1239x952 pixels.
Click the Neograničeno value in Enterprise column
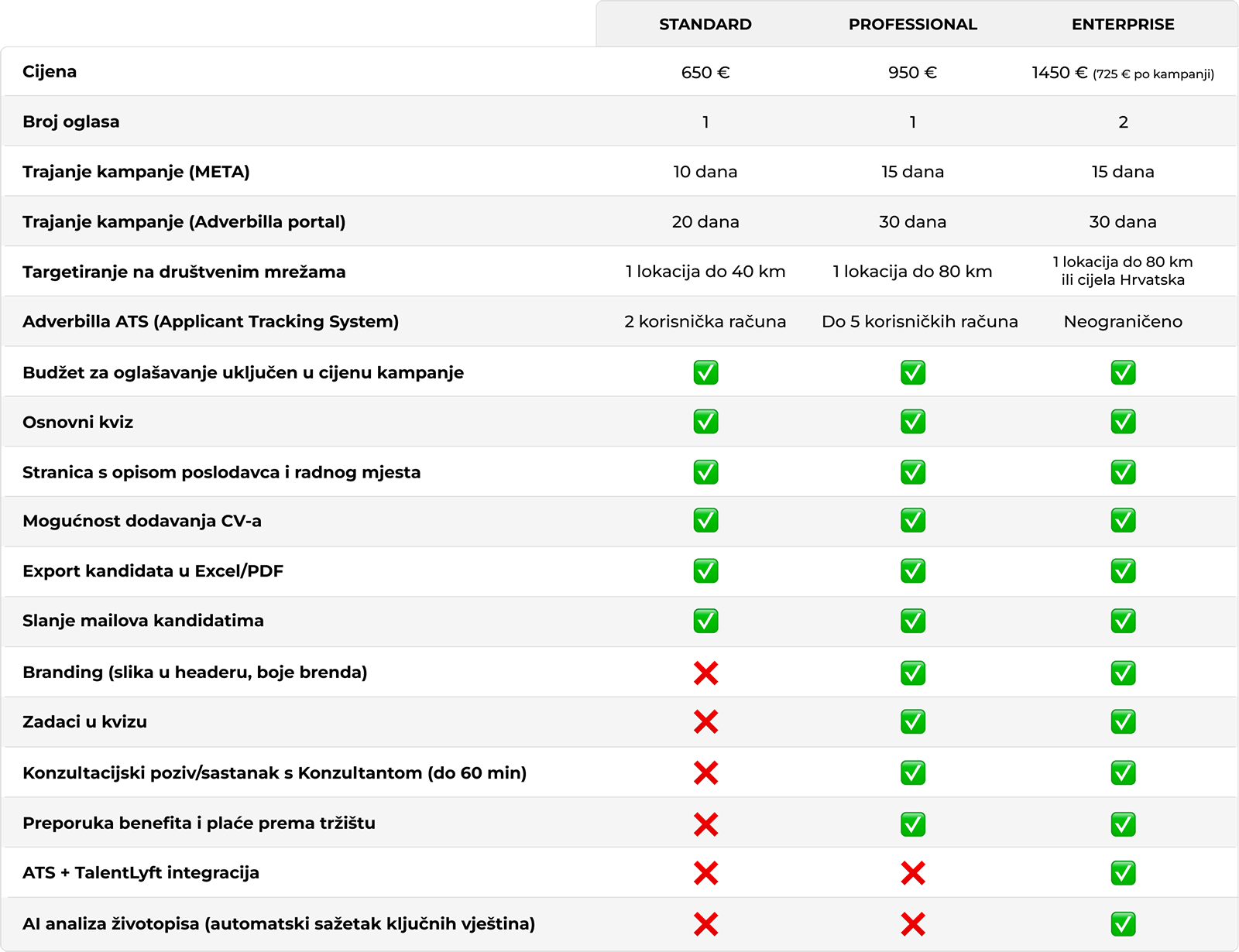click(1123, 321)
